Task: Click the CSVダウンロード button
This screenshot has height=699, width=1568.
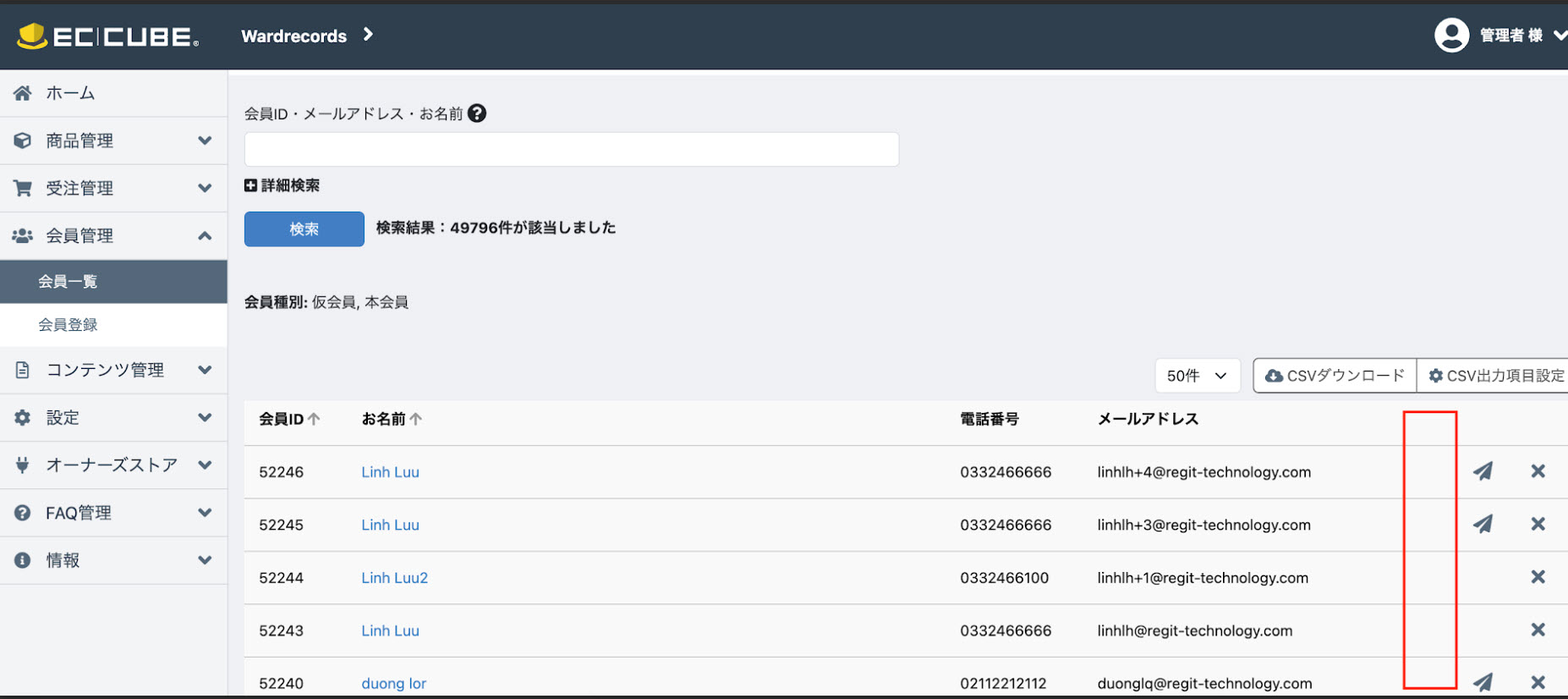Action: [x=1335, y=376]
